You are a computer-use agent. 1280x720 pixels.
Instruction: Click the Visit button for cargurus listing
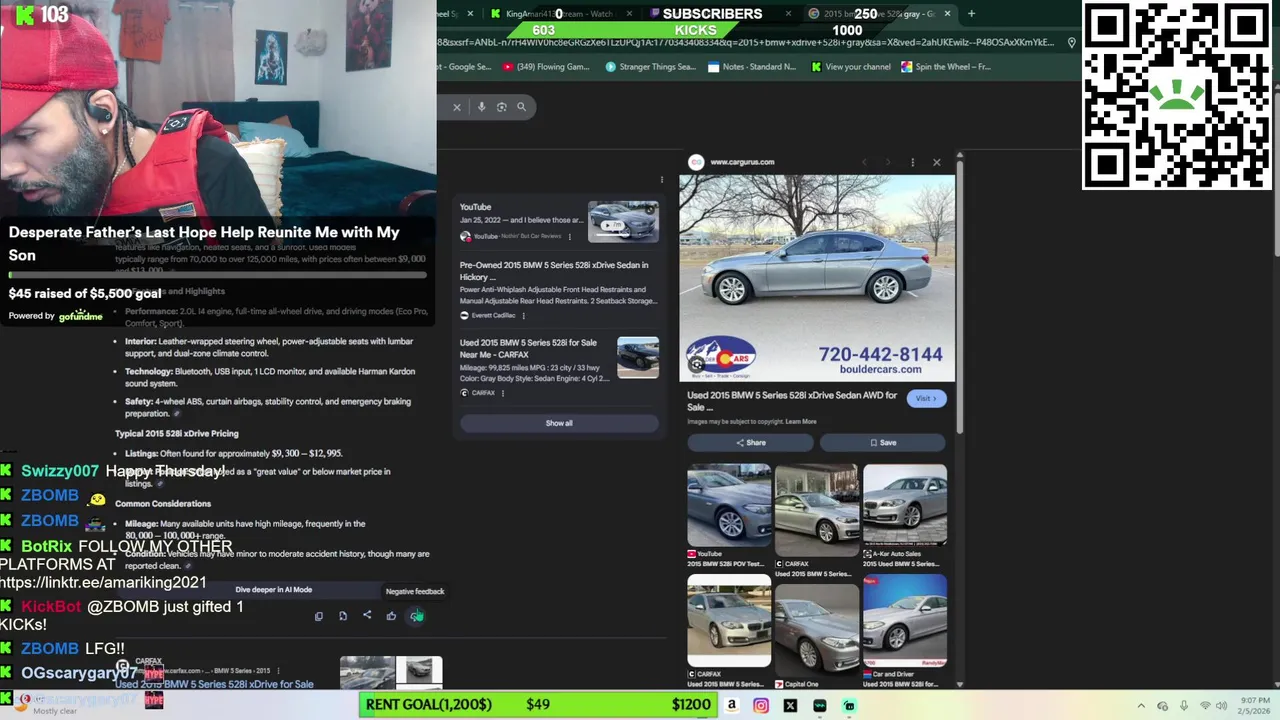(925, 398)
